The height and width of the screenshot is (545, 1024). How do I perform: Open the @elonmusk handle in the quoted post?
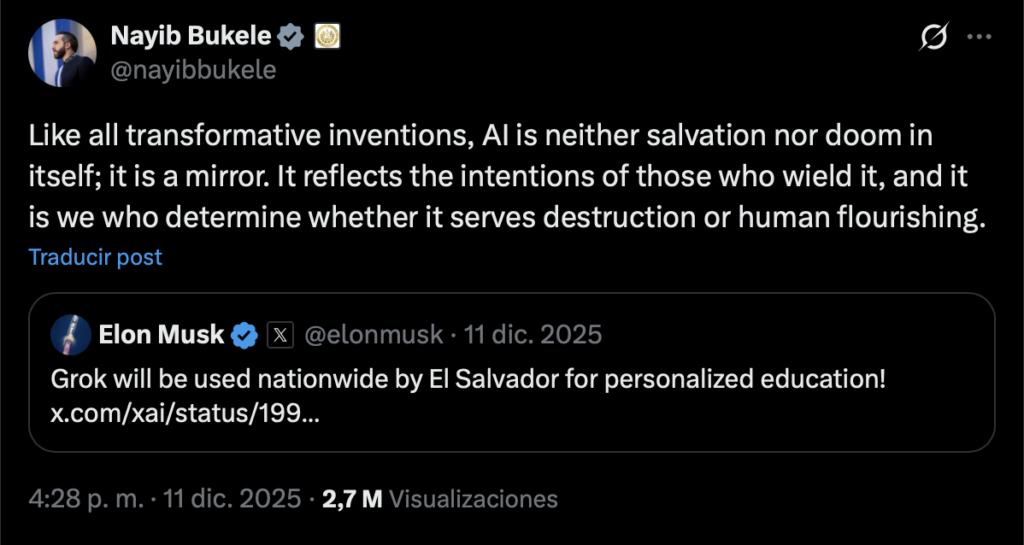coord(372,335)
